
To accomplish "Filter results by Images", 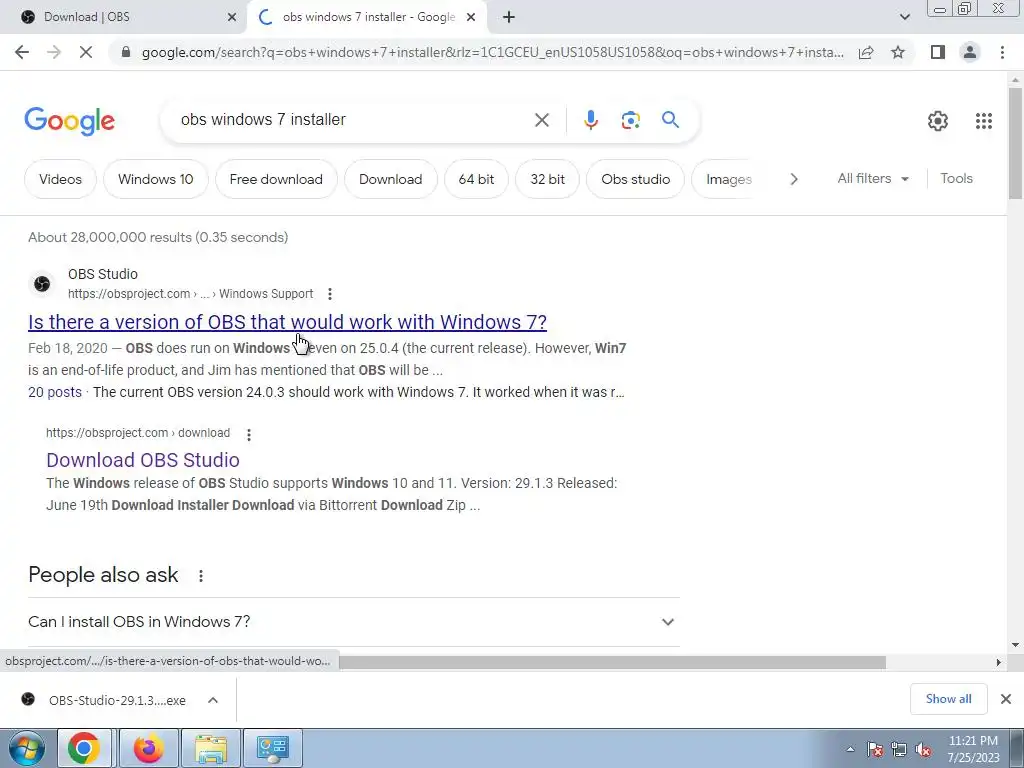I will (x=728, y=179).
